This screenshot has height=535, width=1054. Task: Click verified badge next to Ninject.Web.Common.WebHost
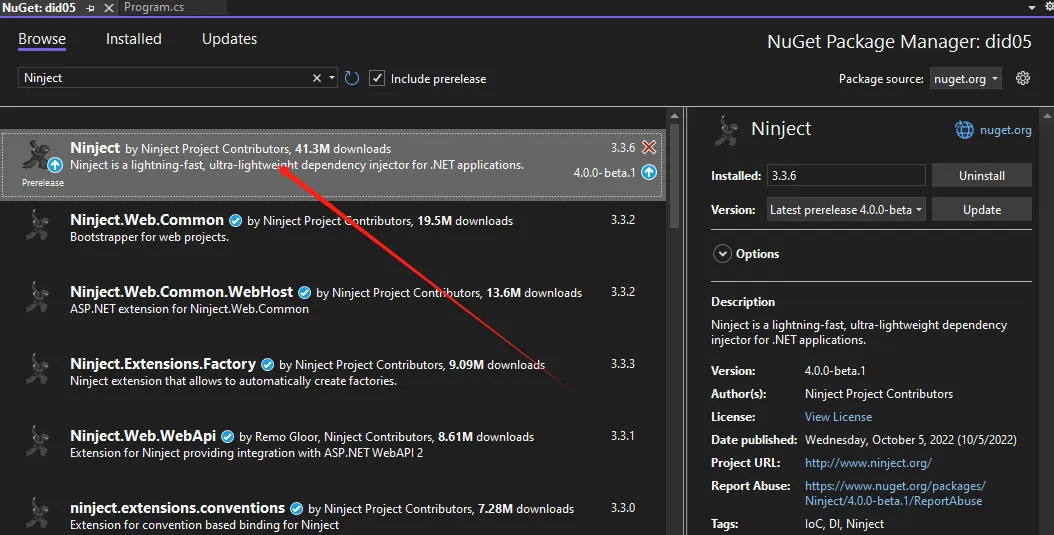point(305,292)
